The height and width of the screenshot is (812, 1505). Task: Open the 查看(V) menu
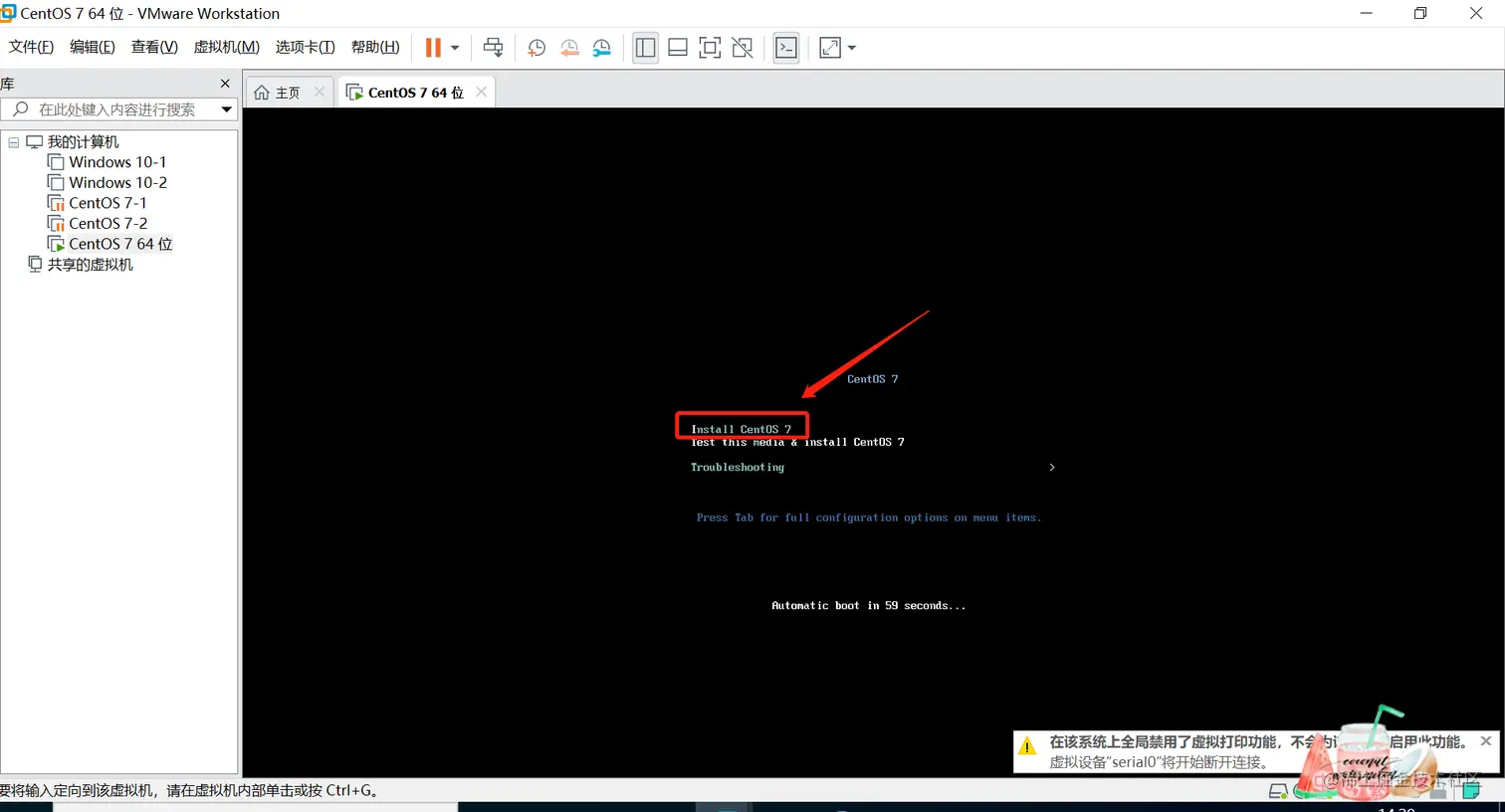(x=154, y=47)
